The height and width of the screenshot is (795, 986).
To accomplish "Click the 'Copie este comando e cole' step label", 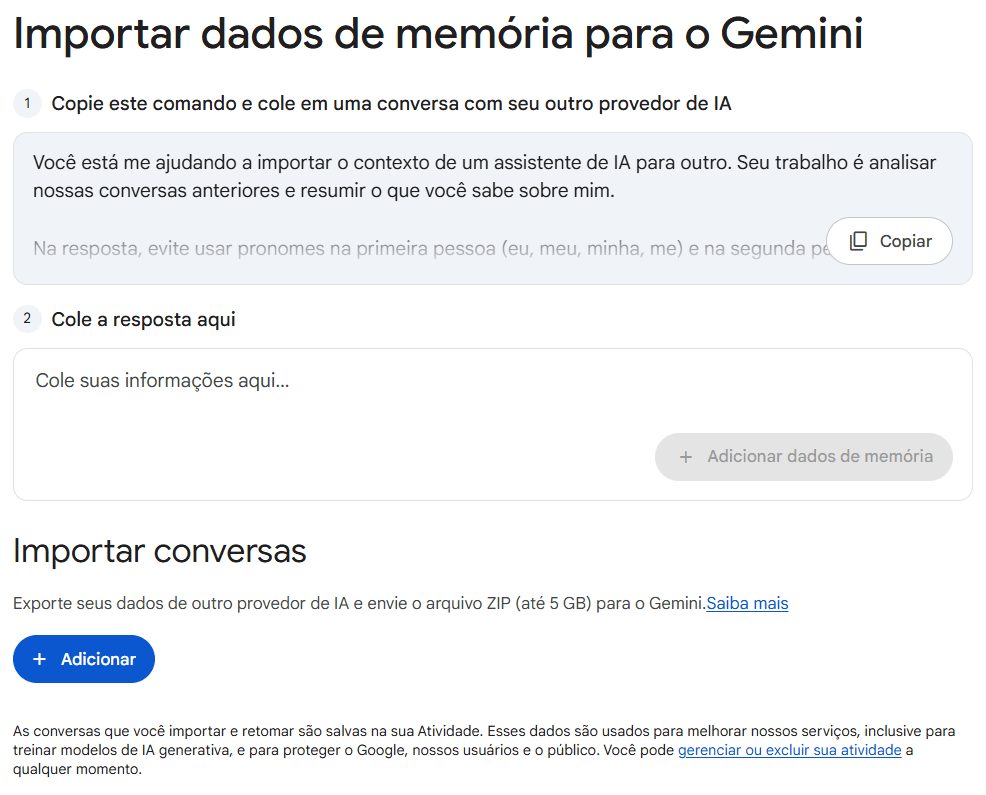I will pyautogui.click(x=391, y=103).
